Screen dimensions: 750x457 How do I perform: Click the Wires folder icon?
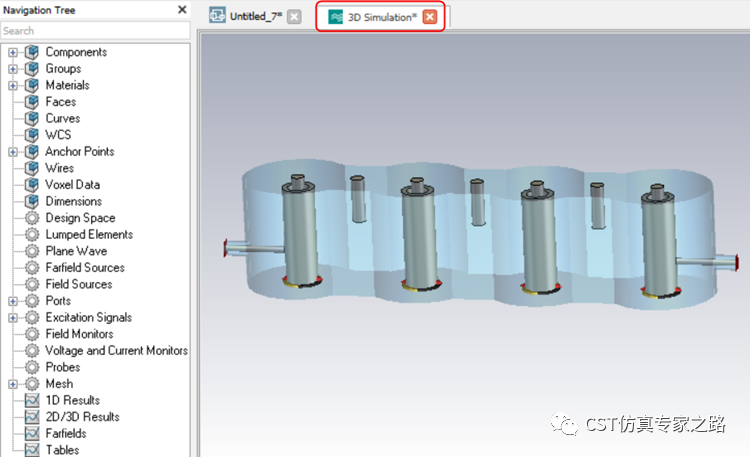click(32, 168)
